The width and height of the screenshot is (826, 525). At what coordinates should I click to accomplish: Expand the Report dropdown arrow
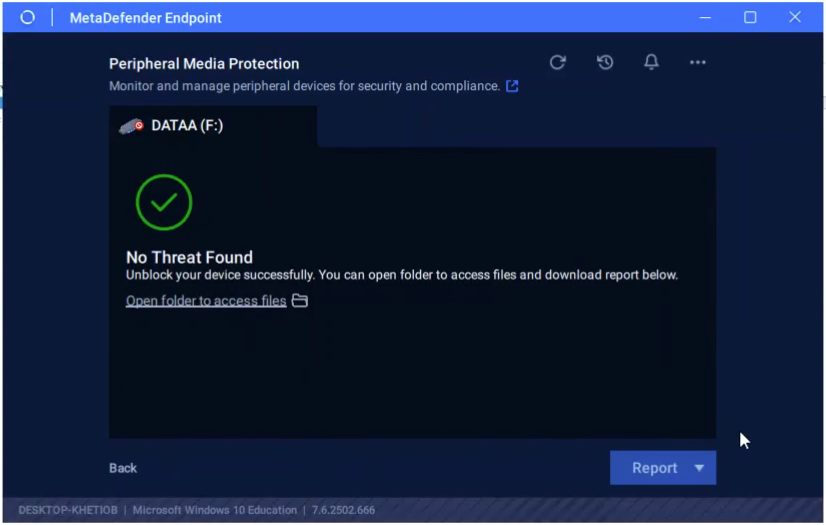[699, 468]
